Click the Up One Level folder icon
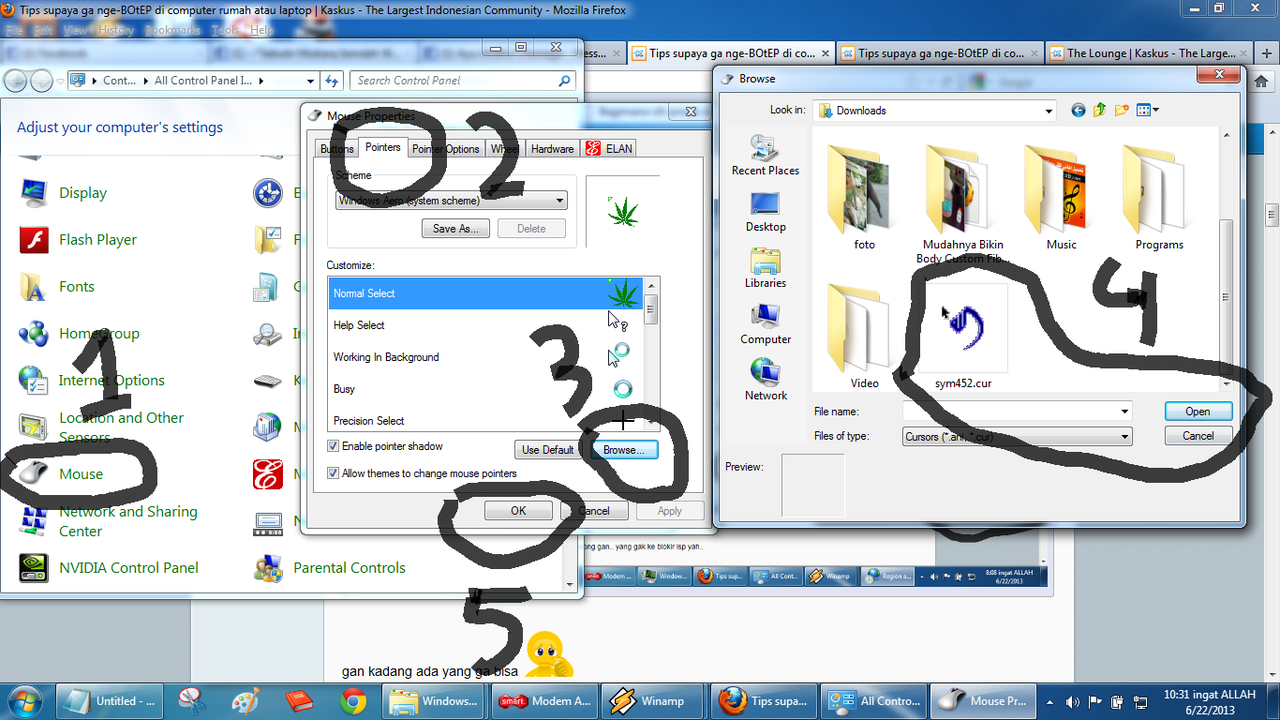 pos(1100,111)
